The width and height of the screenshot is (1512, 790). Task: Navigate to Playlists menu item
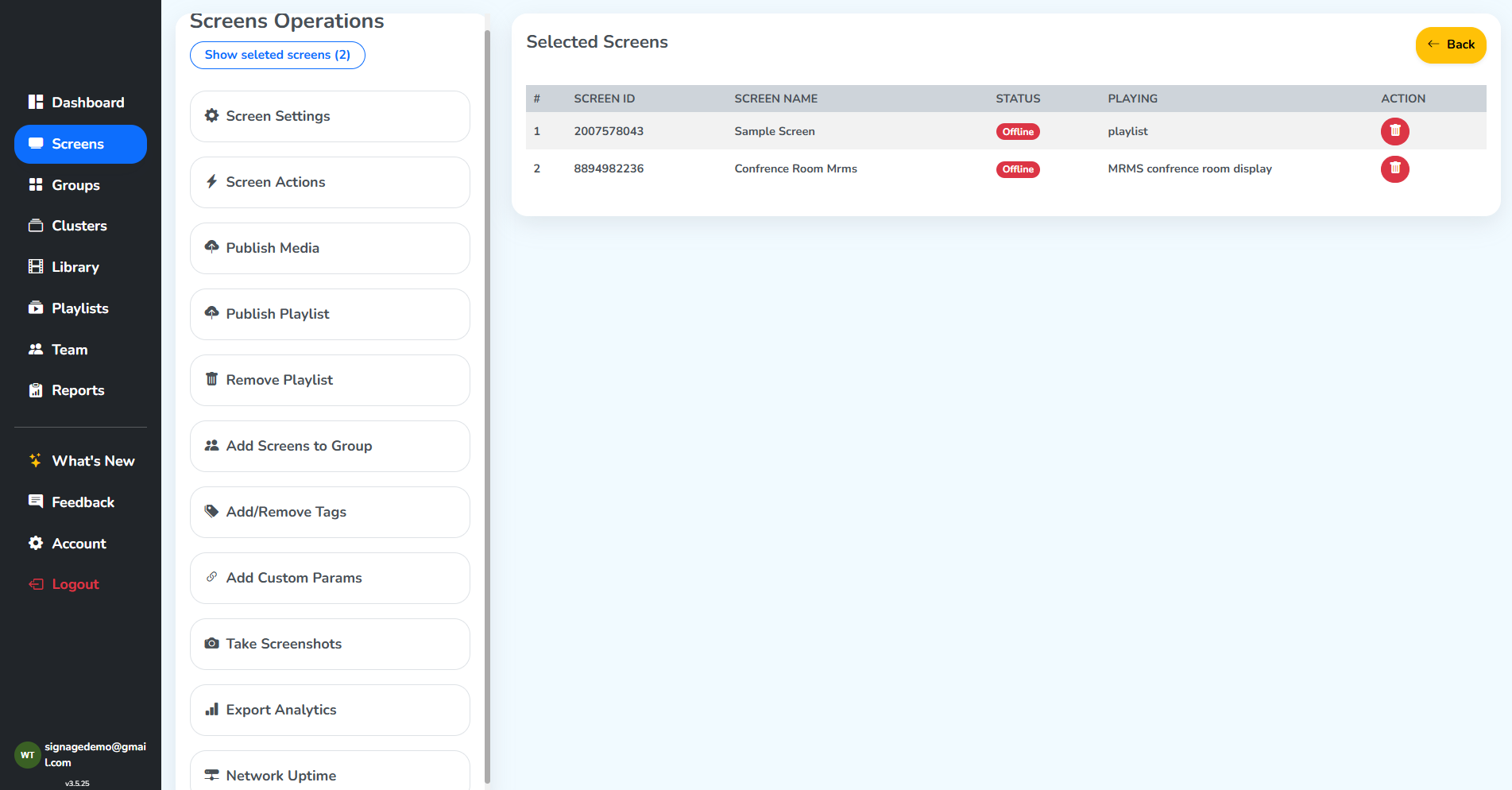click(x=80, y=308)
